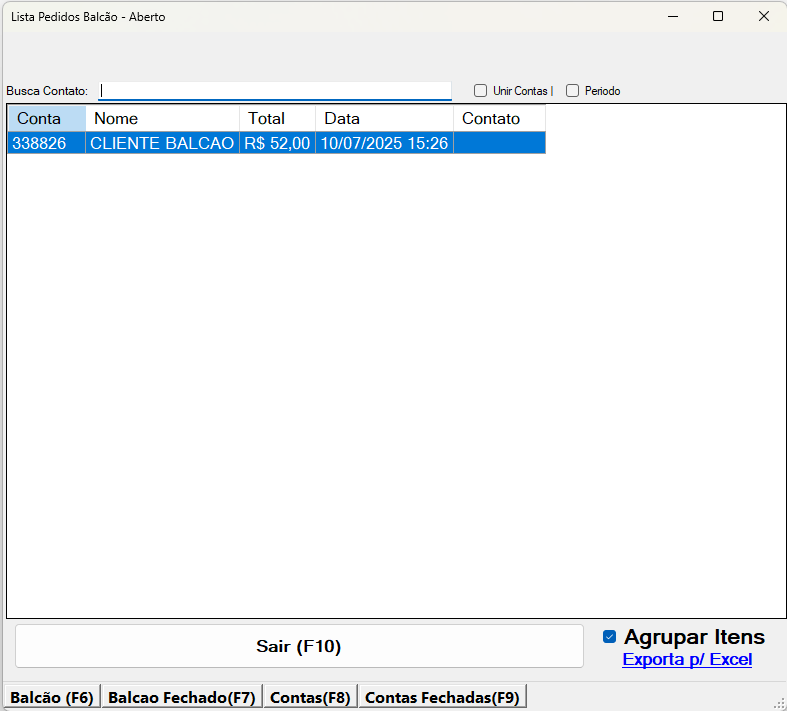Click the CLIENTE BALCAO name cell
The width and height of the screenshot is (787, 711).
click(162, 143)
